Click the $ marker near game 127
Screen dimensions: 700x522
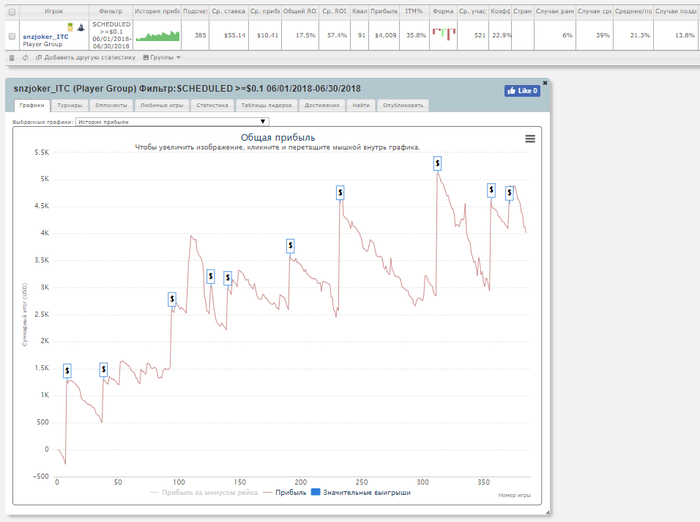(211, 276)
